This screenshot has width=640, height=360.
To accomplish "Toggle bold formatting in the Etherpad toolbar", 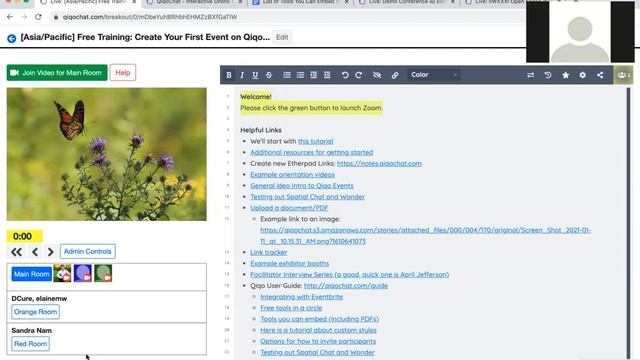I will pyautogui.click(x=229, y=75).
